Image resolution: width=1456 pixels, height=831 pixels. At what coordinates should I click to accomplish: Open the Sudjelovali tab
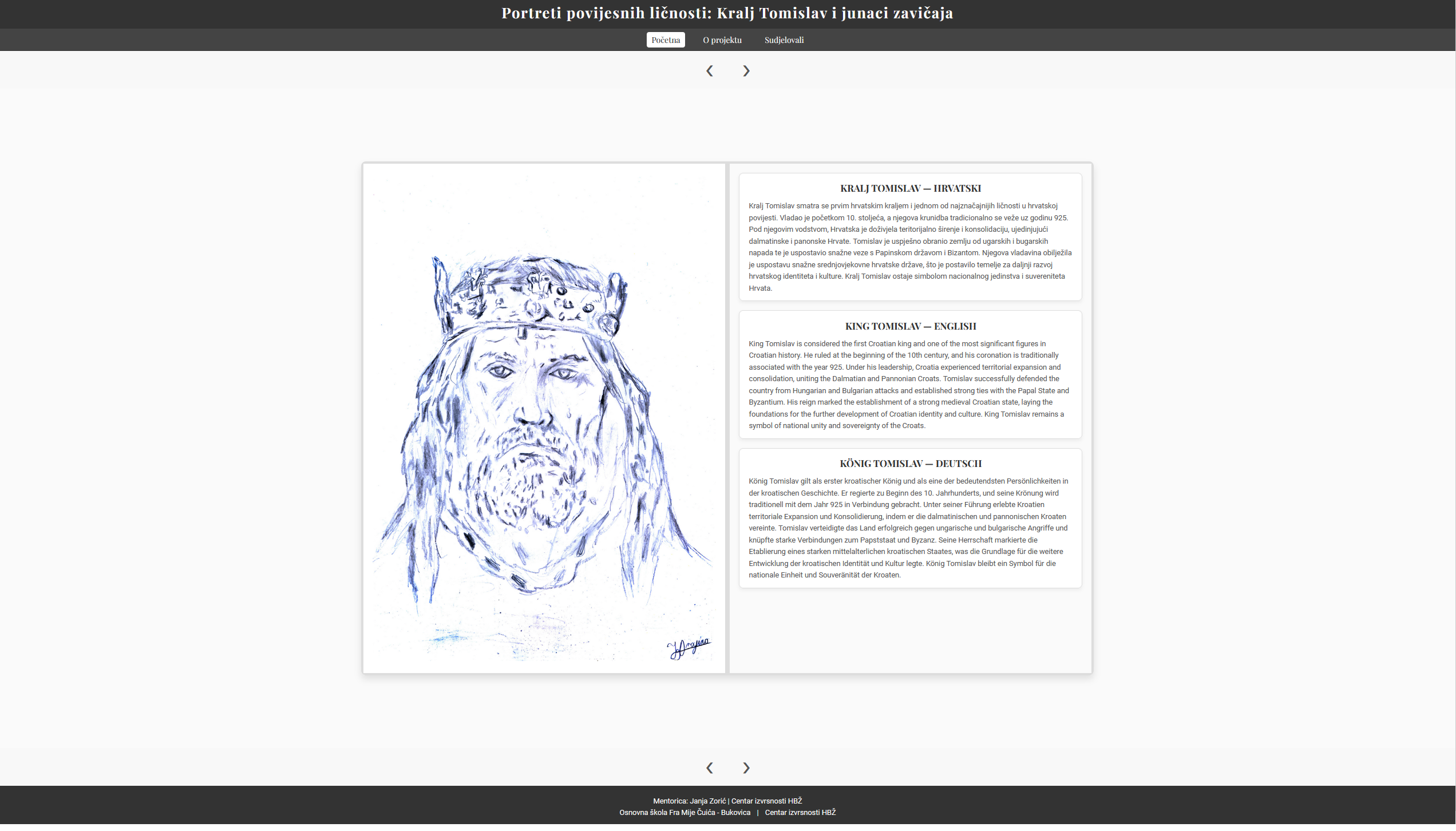(x=784, y=40)
